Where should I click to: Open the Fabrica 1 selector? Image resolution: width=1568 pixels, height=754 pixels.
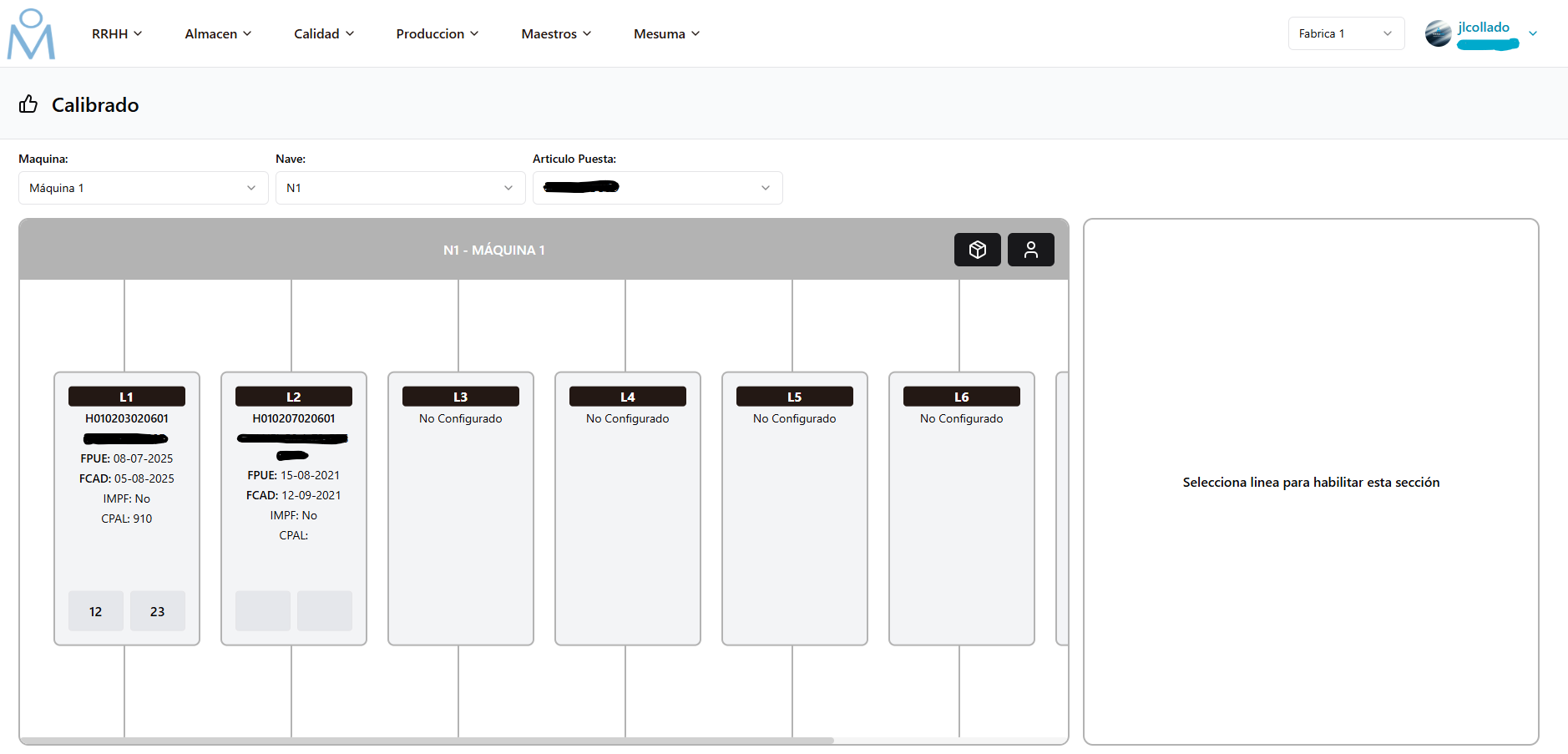point(1345,33)
